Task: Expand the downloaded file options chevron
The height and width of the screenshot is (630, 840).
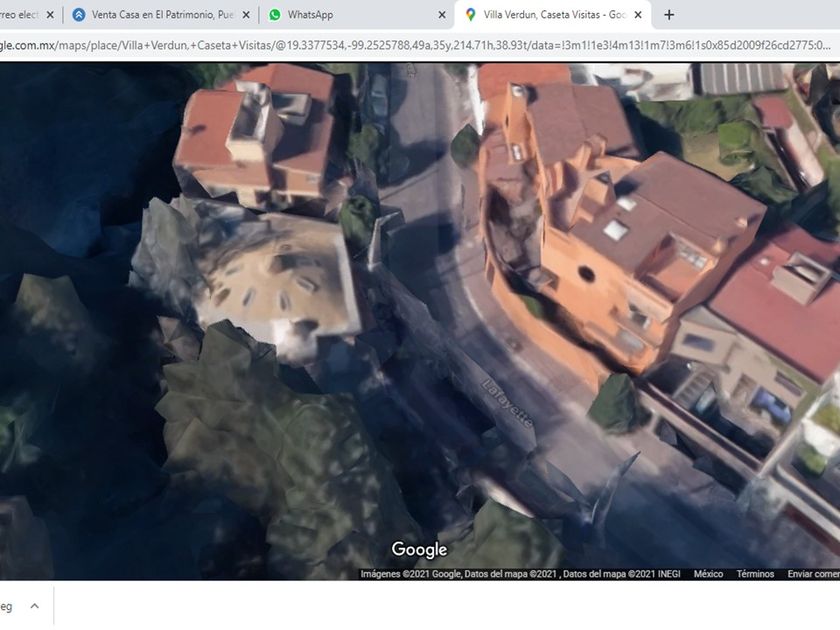Action: tap(34, 606)
